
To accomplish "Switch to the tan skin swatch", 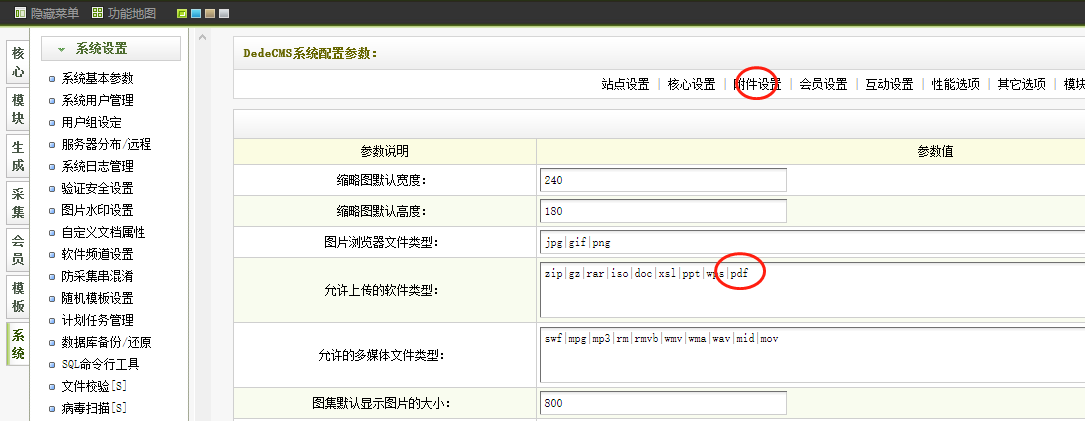I will [210, 14].
